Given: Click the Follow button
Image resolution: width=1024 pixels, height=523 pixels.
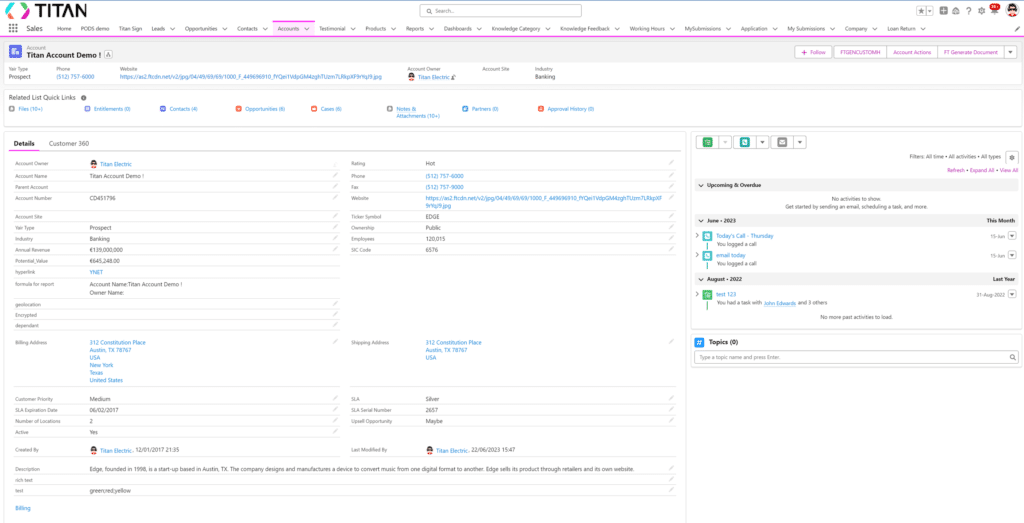Looking at the screenshot, I should coord(813,52).
